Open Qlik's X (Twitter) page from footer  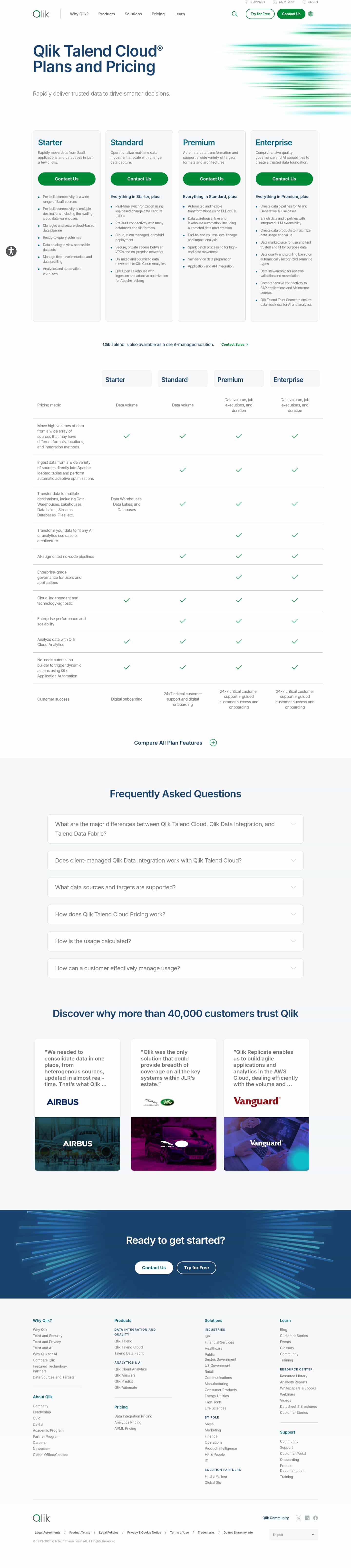click(299, 1518)
